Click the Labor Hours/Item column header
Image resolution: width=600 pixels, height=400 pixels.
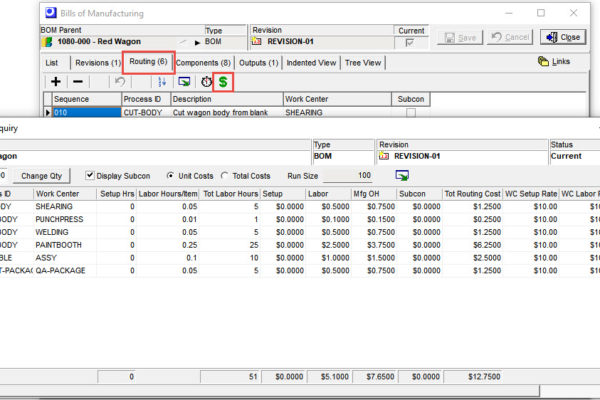(x=168, y=194)
